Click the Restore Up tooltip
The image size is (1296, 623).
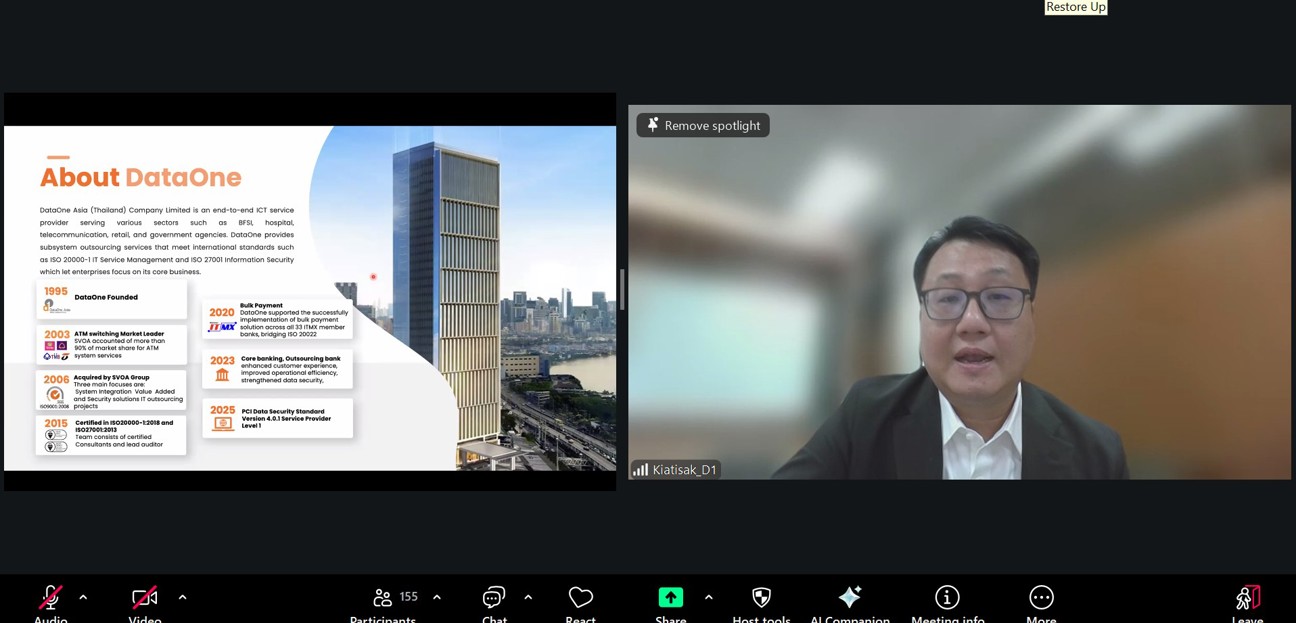pos(1076,7)
